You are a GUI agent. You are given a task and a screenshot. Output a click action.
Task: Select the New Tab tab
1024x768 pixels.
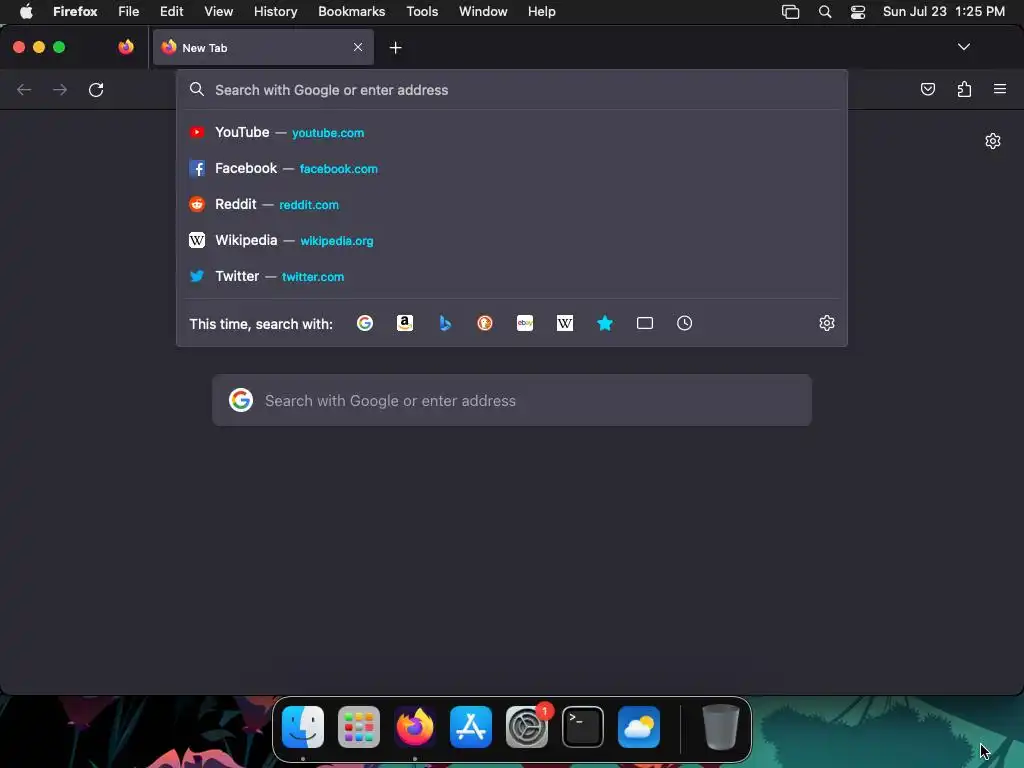click(x=263, y=47)
